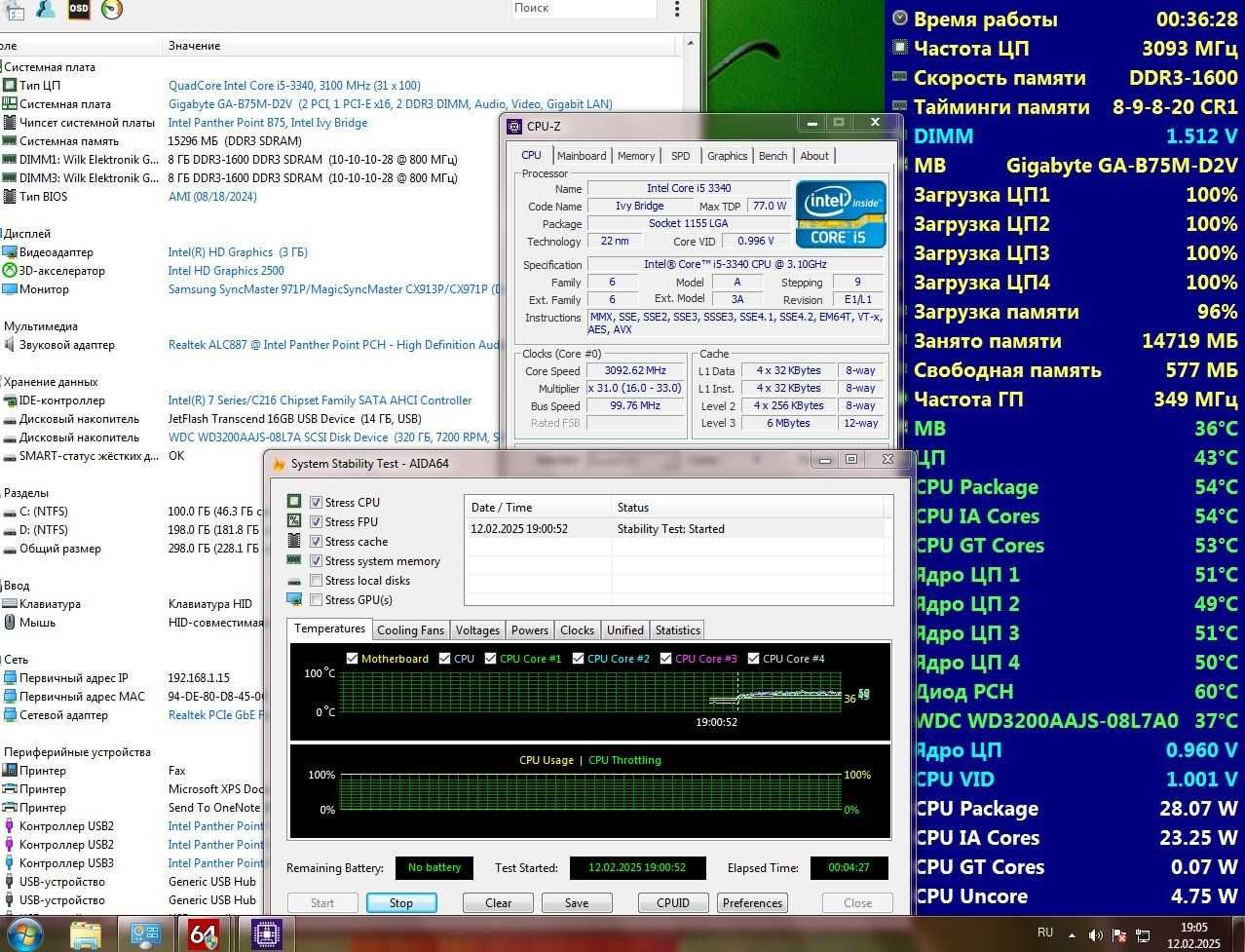
Task: Uncheck Stress cache checkbox
Action: 316,542
